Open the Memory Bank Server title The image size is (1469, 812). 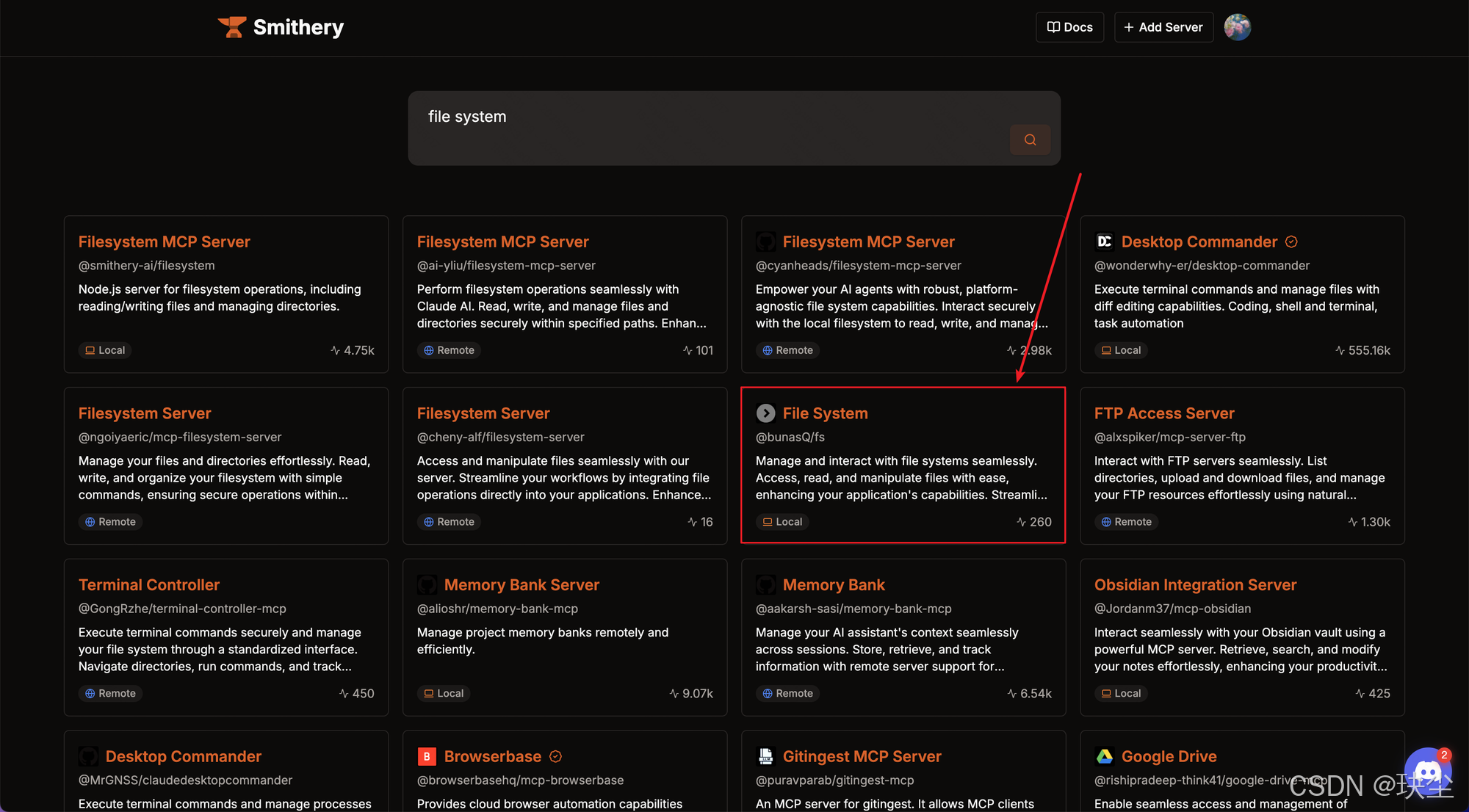pyautogui.click(x=521, y=585)
